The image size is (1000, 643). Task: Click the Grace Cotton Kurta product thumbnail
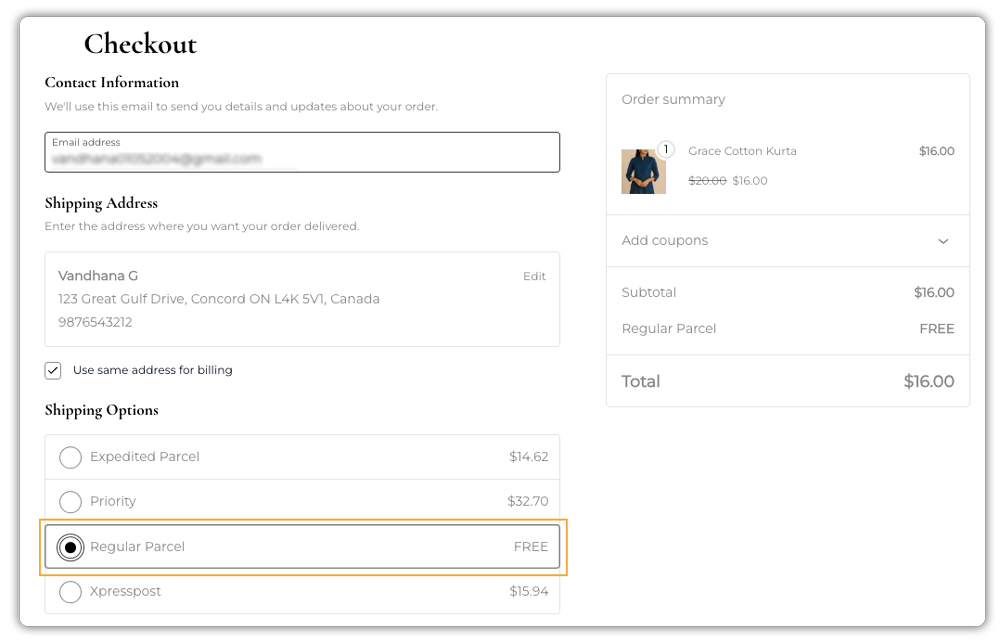click(644, 171)
